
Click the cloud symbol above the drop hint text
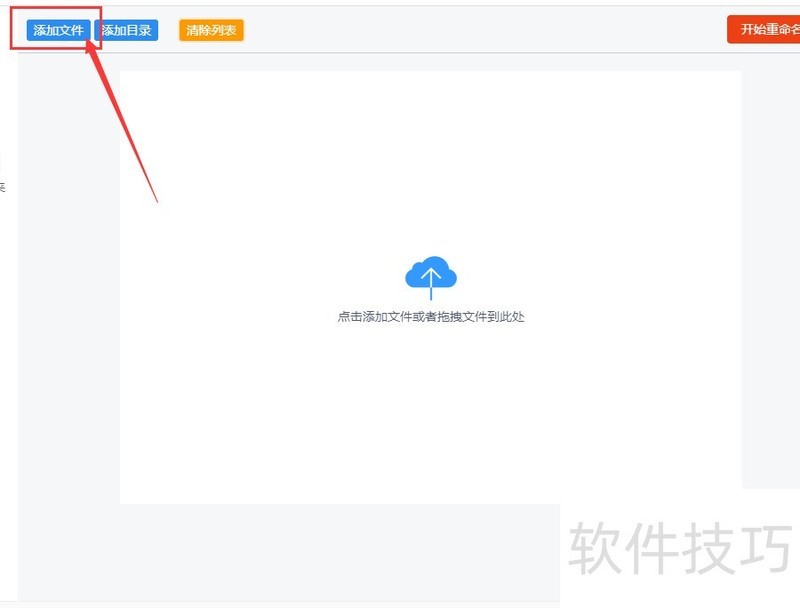click(430, 272)
